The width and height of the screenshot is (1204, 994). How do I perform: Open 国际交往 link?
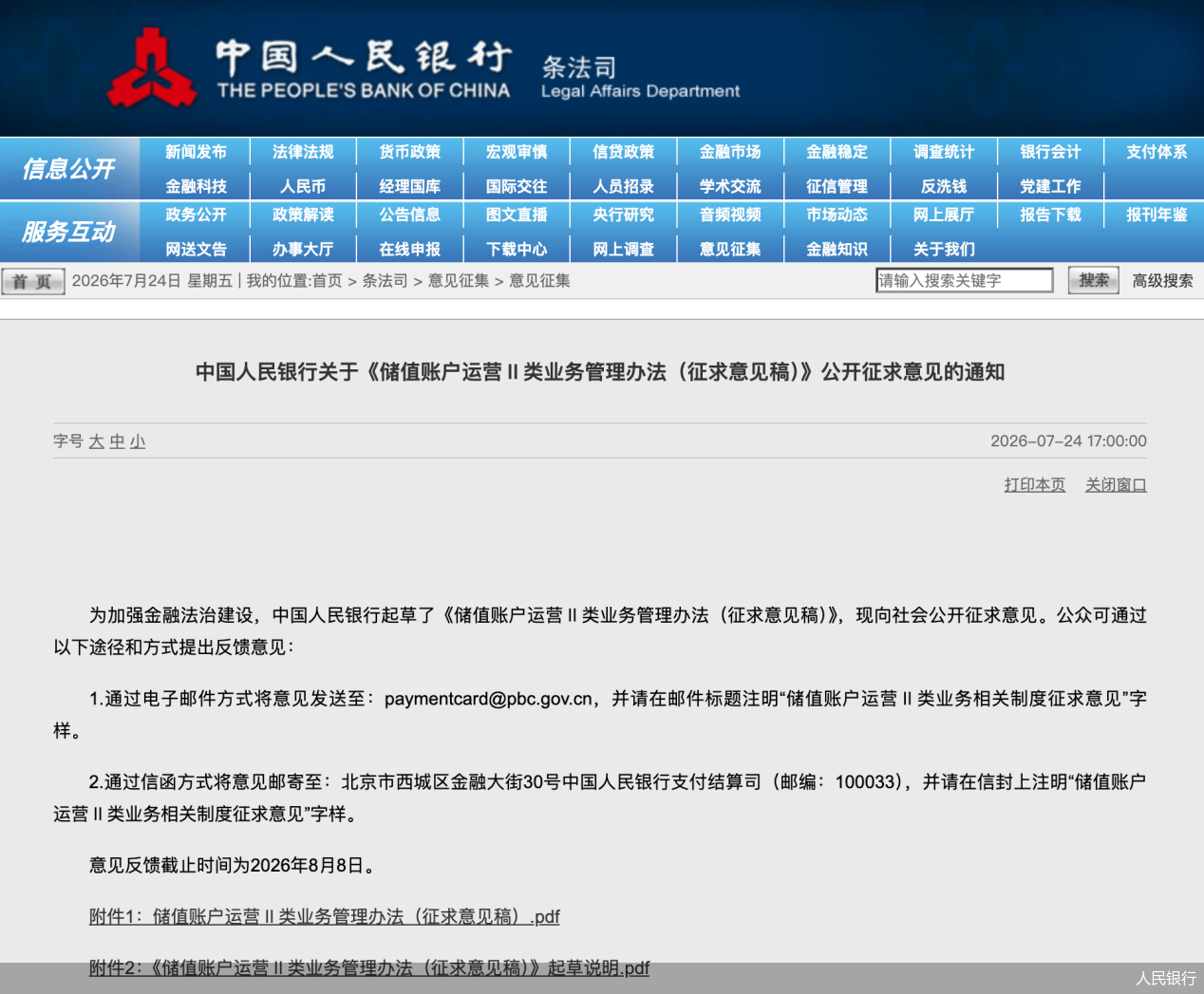point(517,186)
